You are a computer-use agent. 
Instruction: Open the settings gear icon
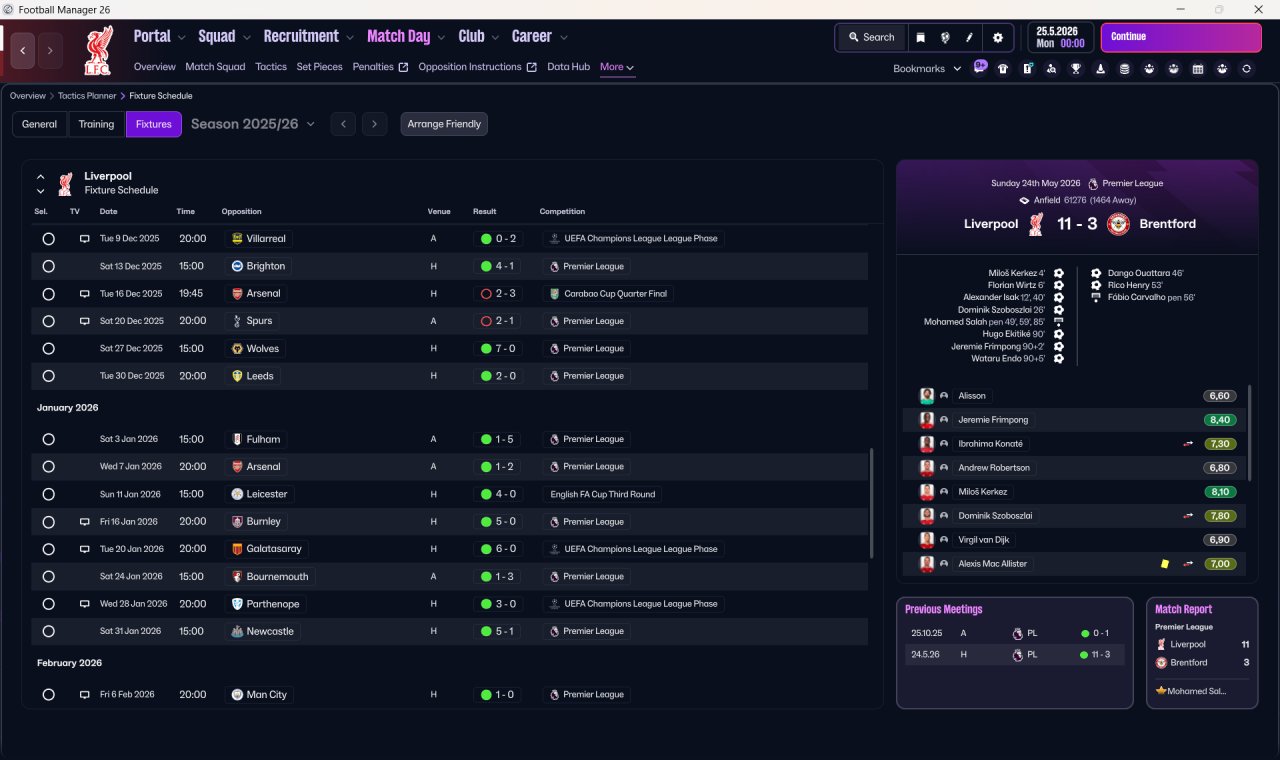click(997, 37)
